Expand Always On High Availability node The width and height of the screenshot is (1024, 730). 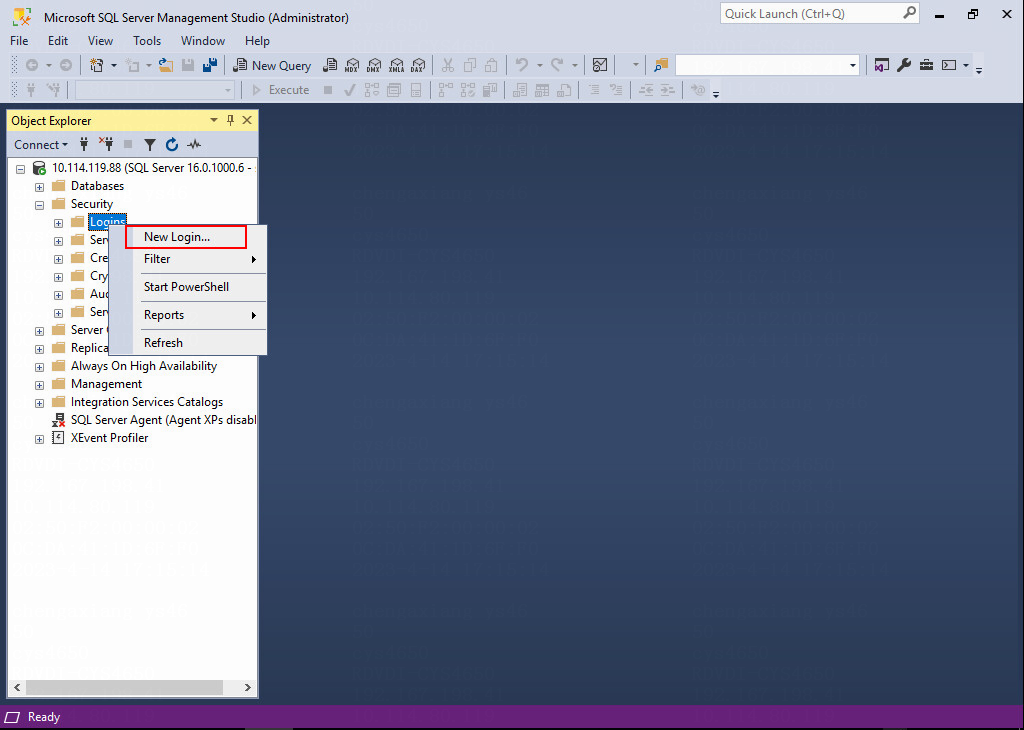point(39,367)
